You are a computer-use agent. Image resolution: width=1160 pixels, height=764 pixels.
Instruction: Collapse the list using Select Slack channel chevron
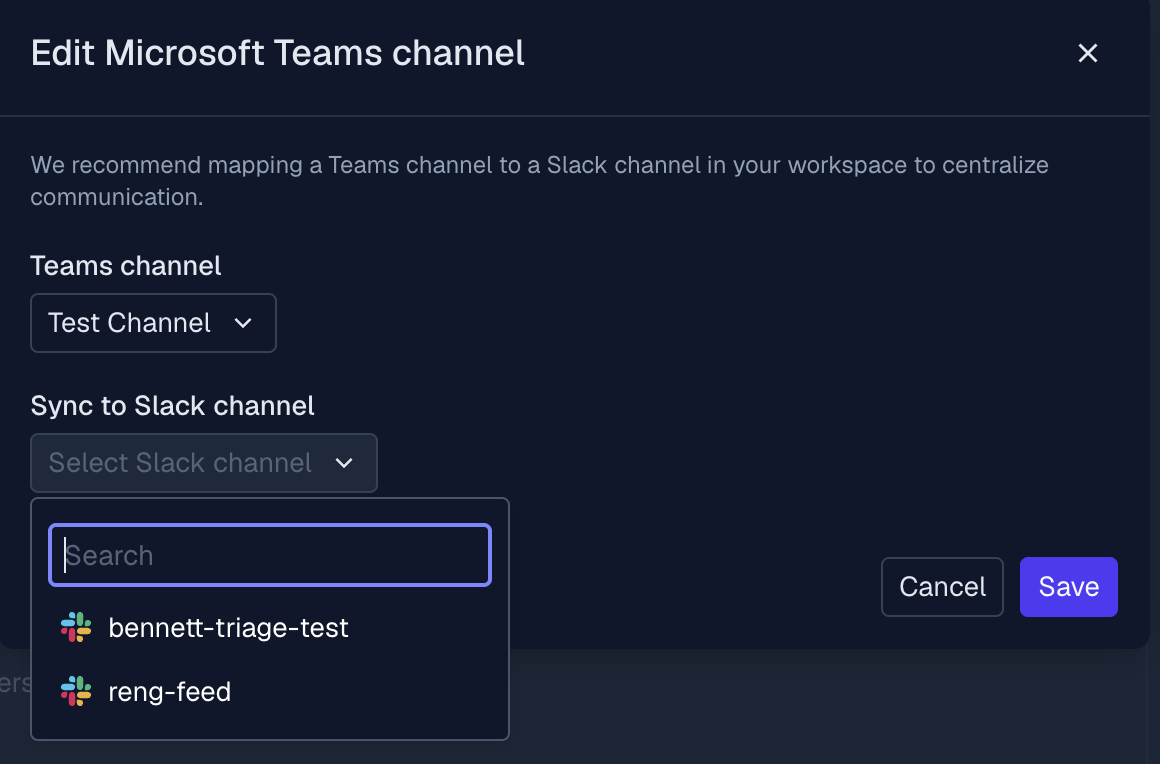click(x=344, y=463)
